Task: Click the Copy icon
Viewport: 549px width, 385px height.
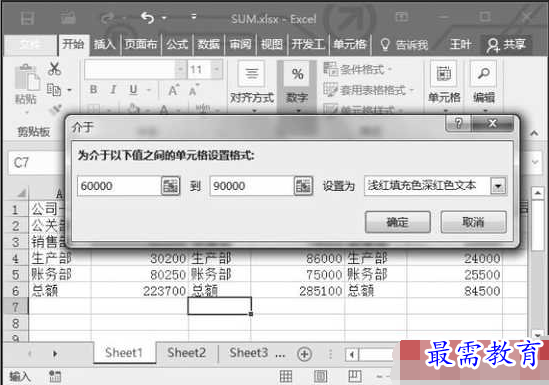Action: pyautogui.click(x=54, y=90)
